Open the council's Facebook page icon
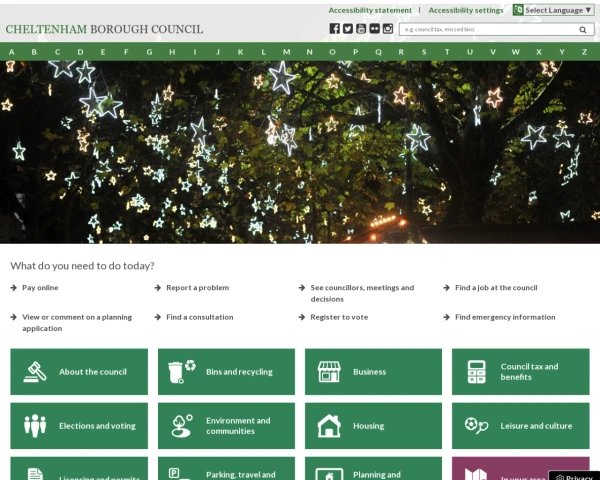 click(x=334, y=29)
